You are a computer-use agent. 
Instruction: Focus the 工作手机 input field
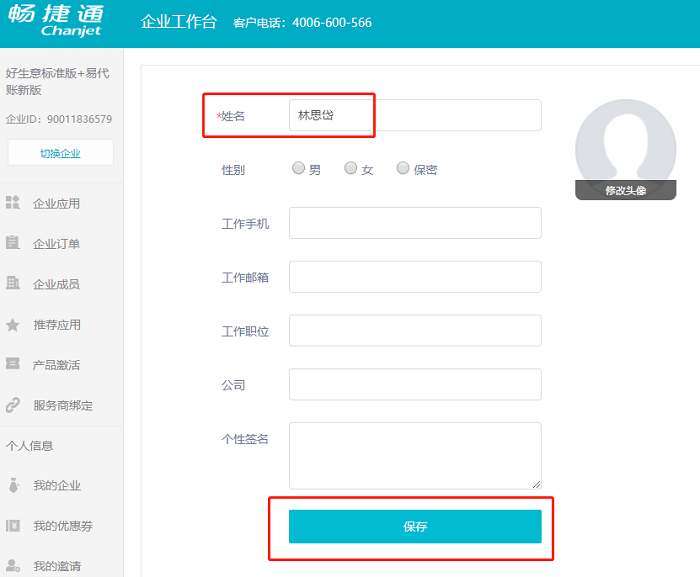415,223
